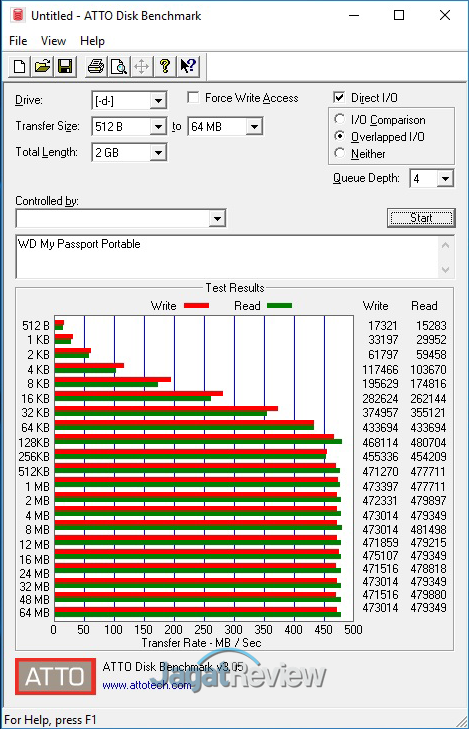Open the Help menu

pos(92,41)
